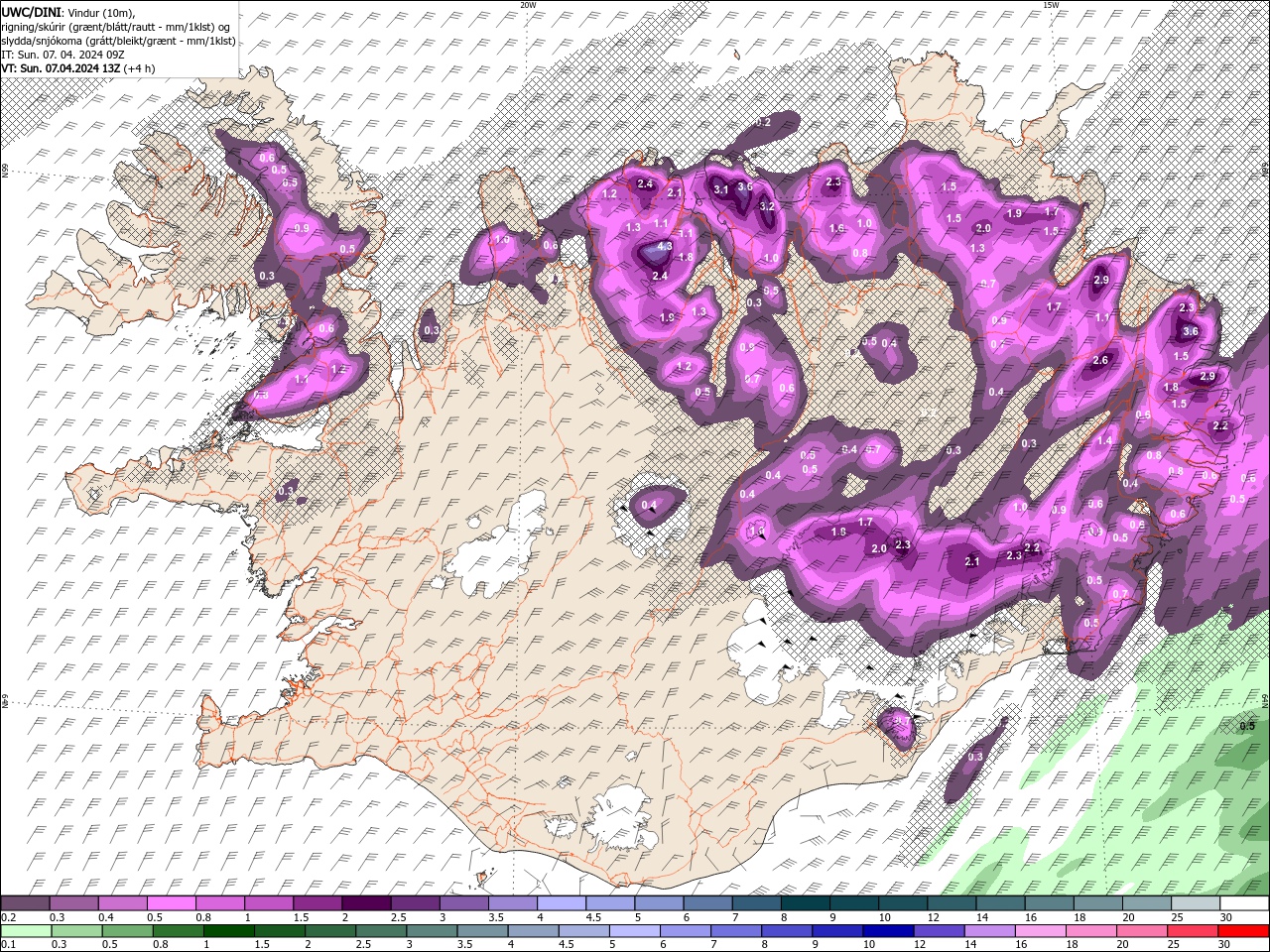Click the 0.2 label on the snow legend
This screenshot has height=952, width=1270.
(x=7, y=917)
